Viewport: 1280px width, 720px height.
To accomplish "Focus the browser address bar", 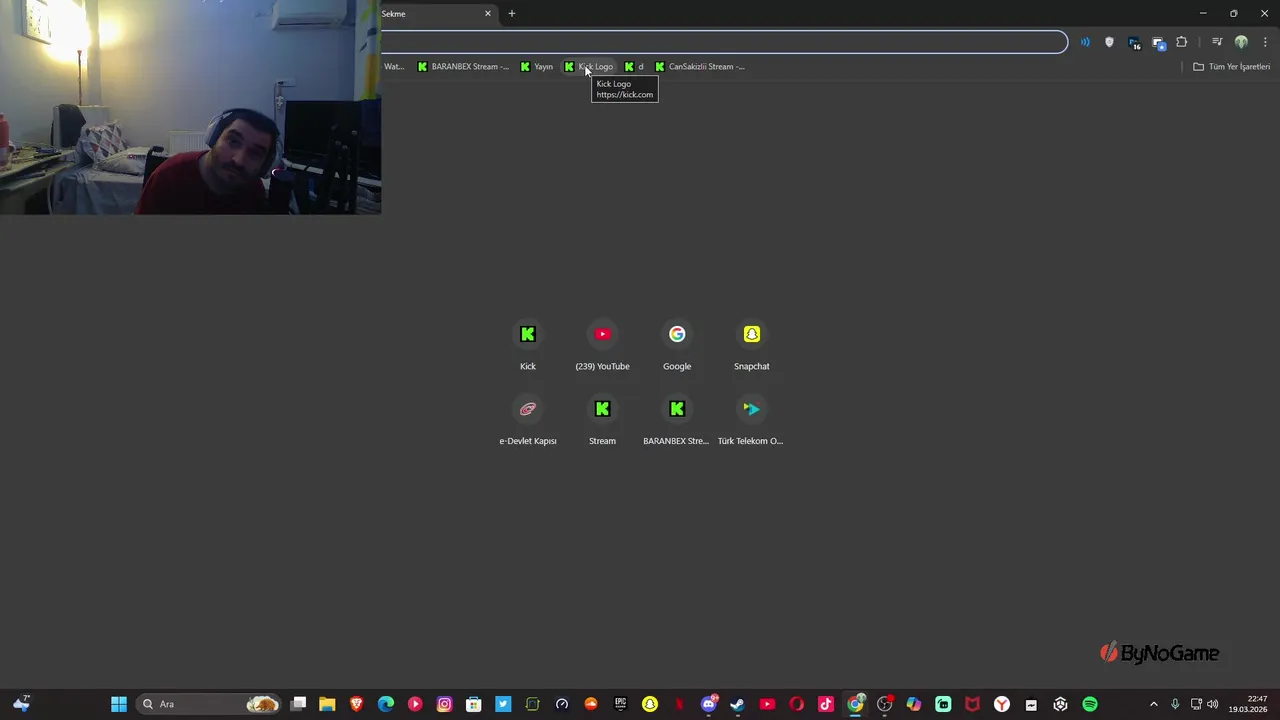I will pyautogui.click(x=724, y=42).
